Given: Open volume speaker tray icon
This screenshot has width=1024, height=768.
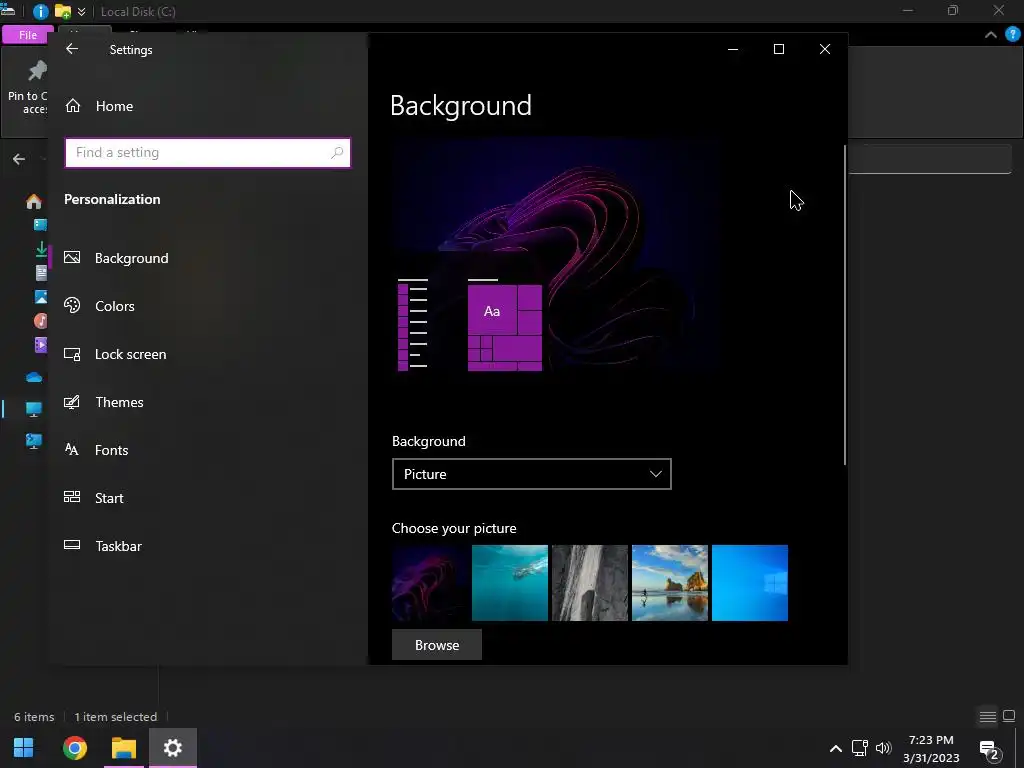Looking at the screenshot, I should (884, 748).
